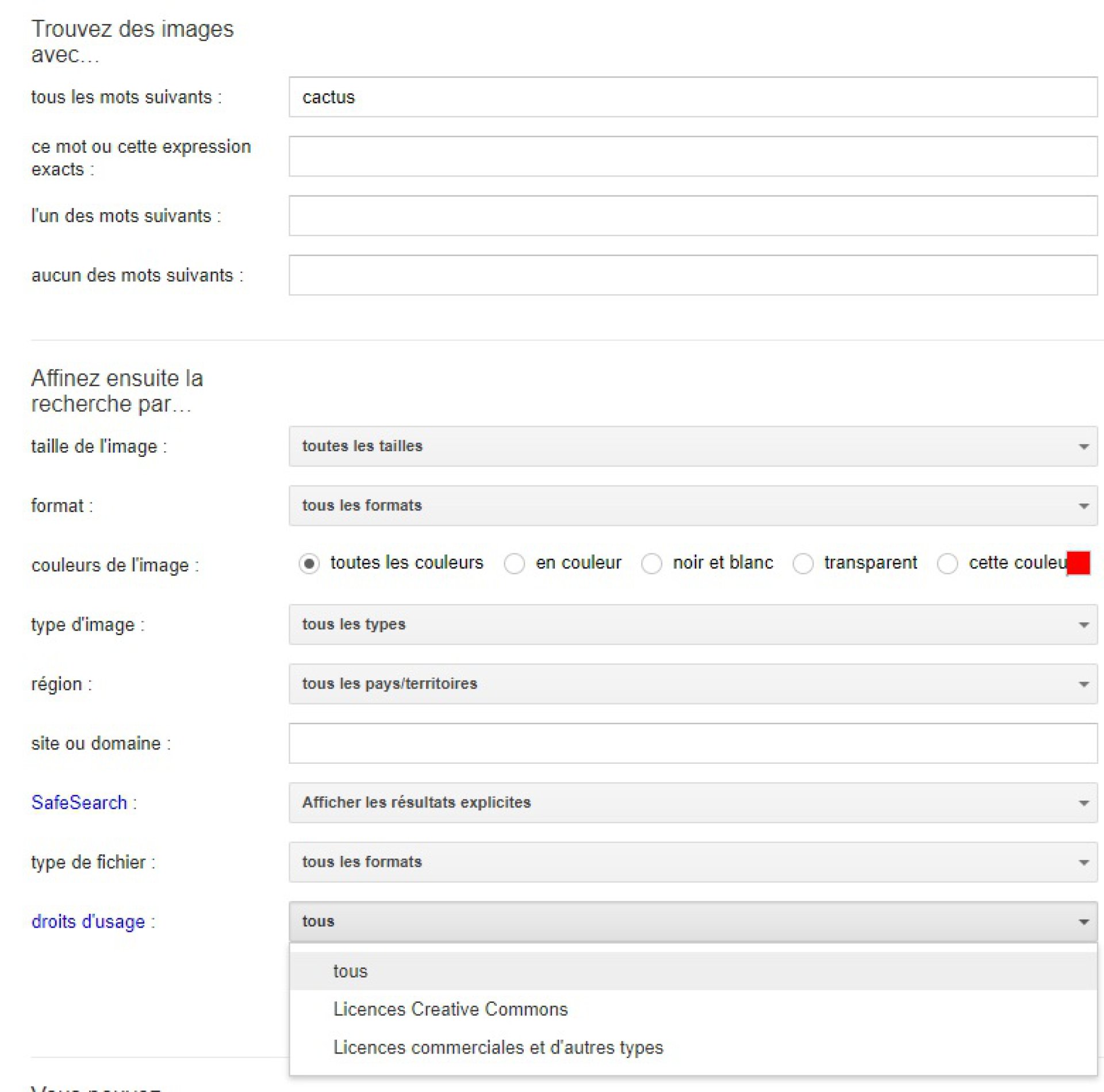Viewport: 1104px width, 1092px height.
Task: Select 'Licences Creative Commons' option
Action: click(x=693, y=1009)
